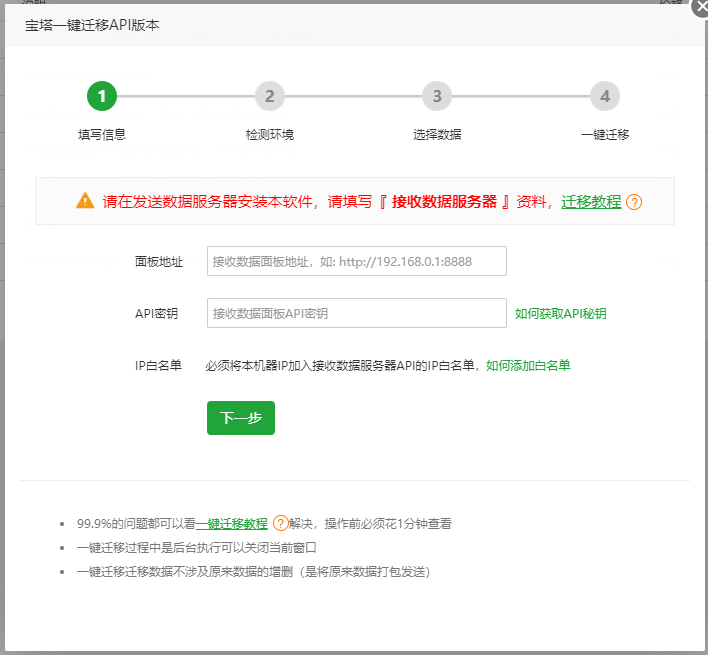This screenshot has height=655, width=708.
Task: Open the 一键迁移教程 link in footer notes
Action: point(232,523)
